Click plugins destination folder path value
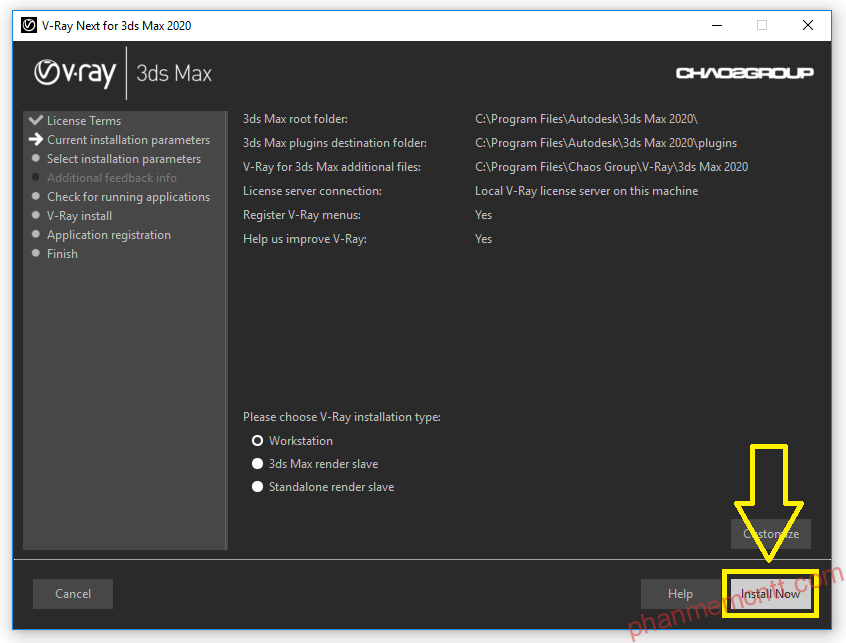The width and height of the screenshot is (846, 643). point(606,143)
